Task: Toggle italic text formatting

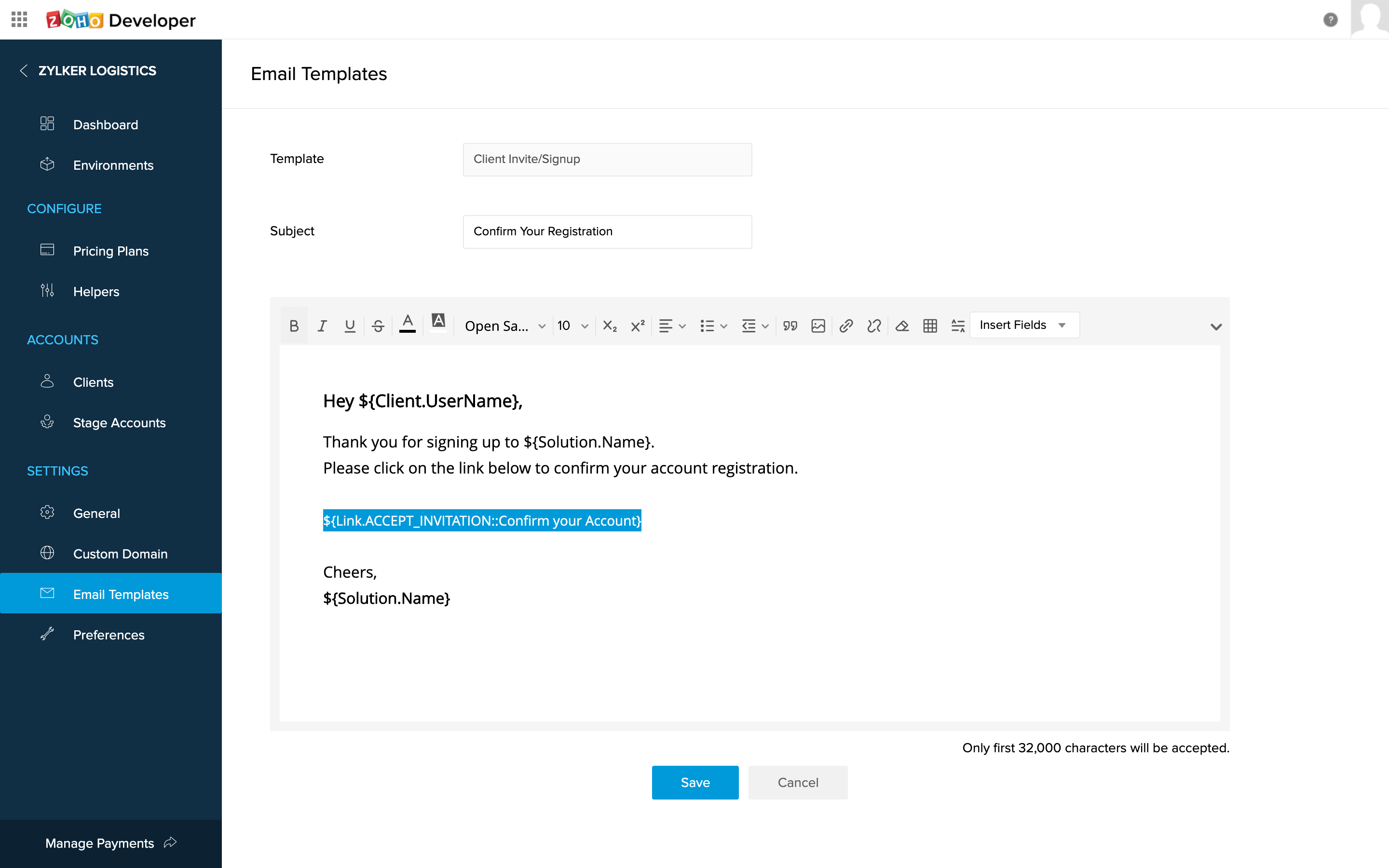Action: [322, 326]
